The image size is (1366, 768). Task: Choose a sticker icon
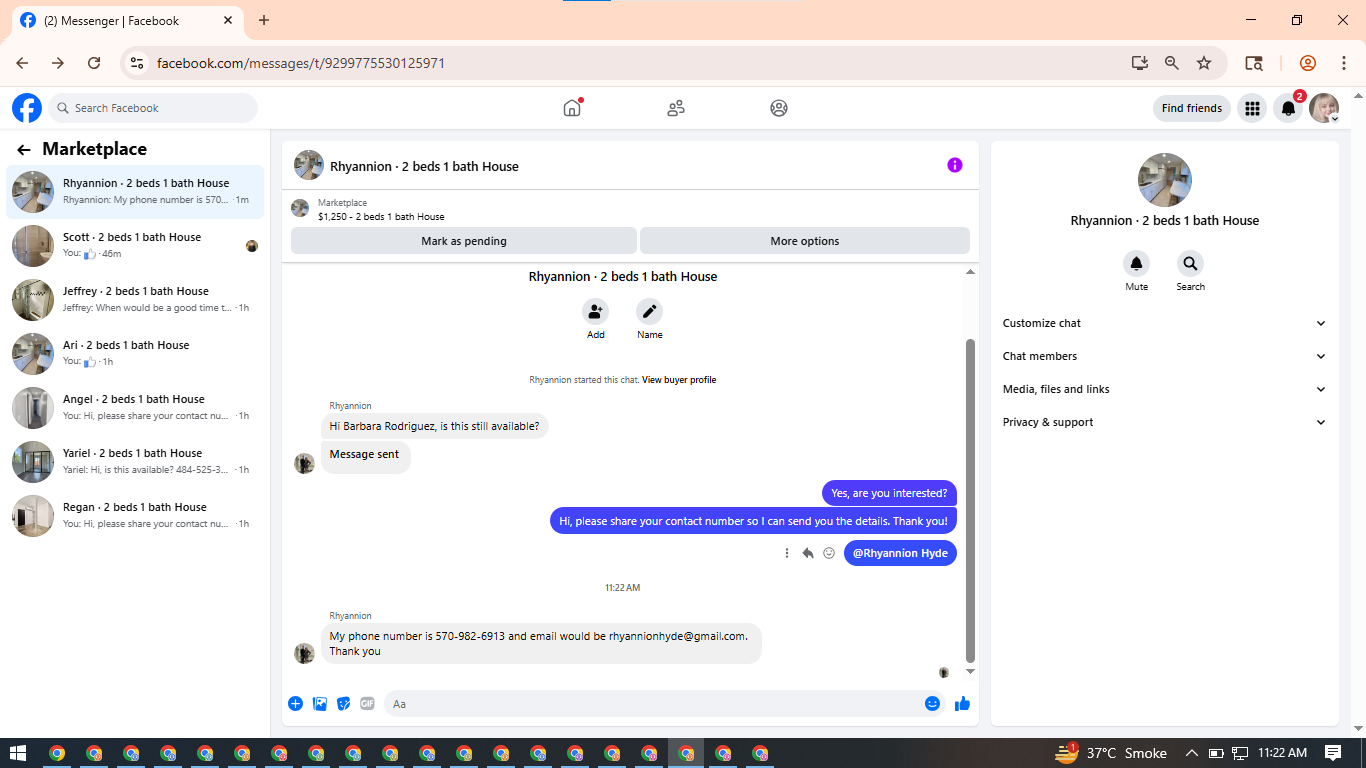(x=344, y=704)
